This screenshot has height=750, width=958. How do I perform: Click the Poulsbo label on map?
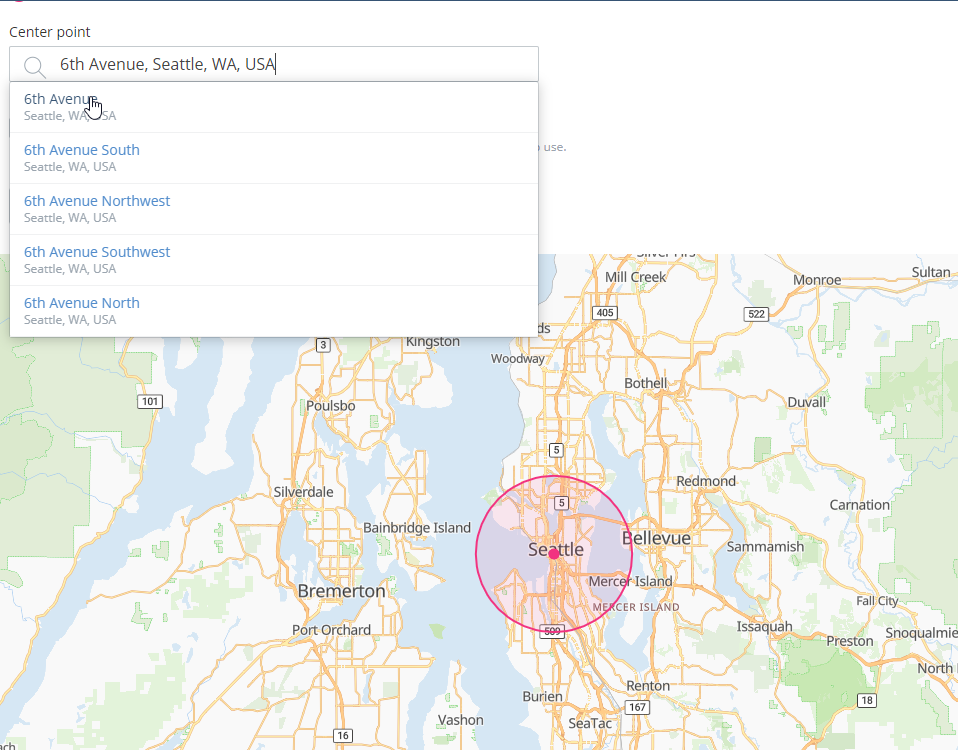(x=331, y=406)
